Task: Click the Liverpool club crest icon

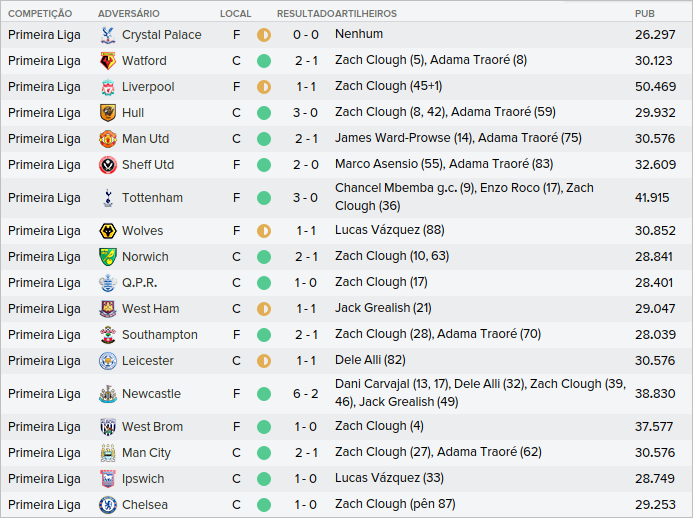Action: [x=107, y=87]
